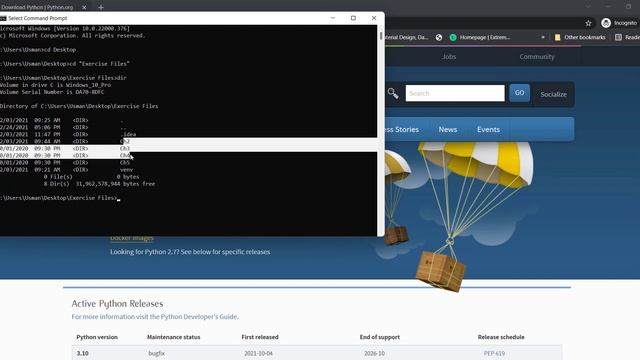
Task: Click the Maintenance status column header
Action: click(x=173, y=337)
